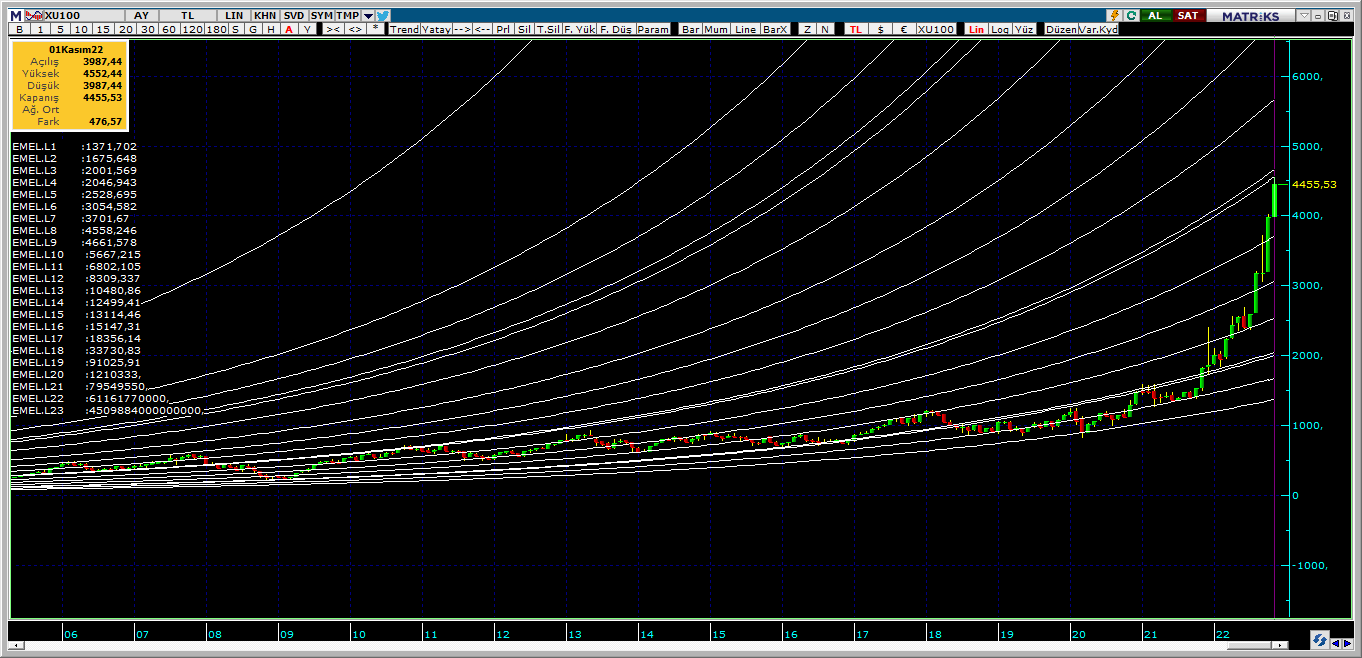Select the A monthly period button
The width and height of the screenshot is (1362, 658).
288,29
